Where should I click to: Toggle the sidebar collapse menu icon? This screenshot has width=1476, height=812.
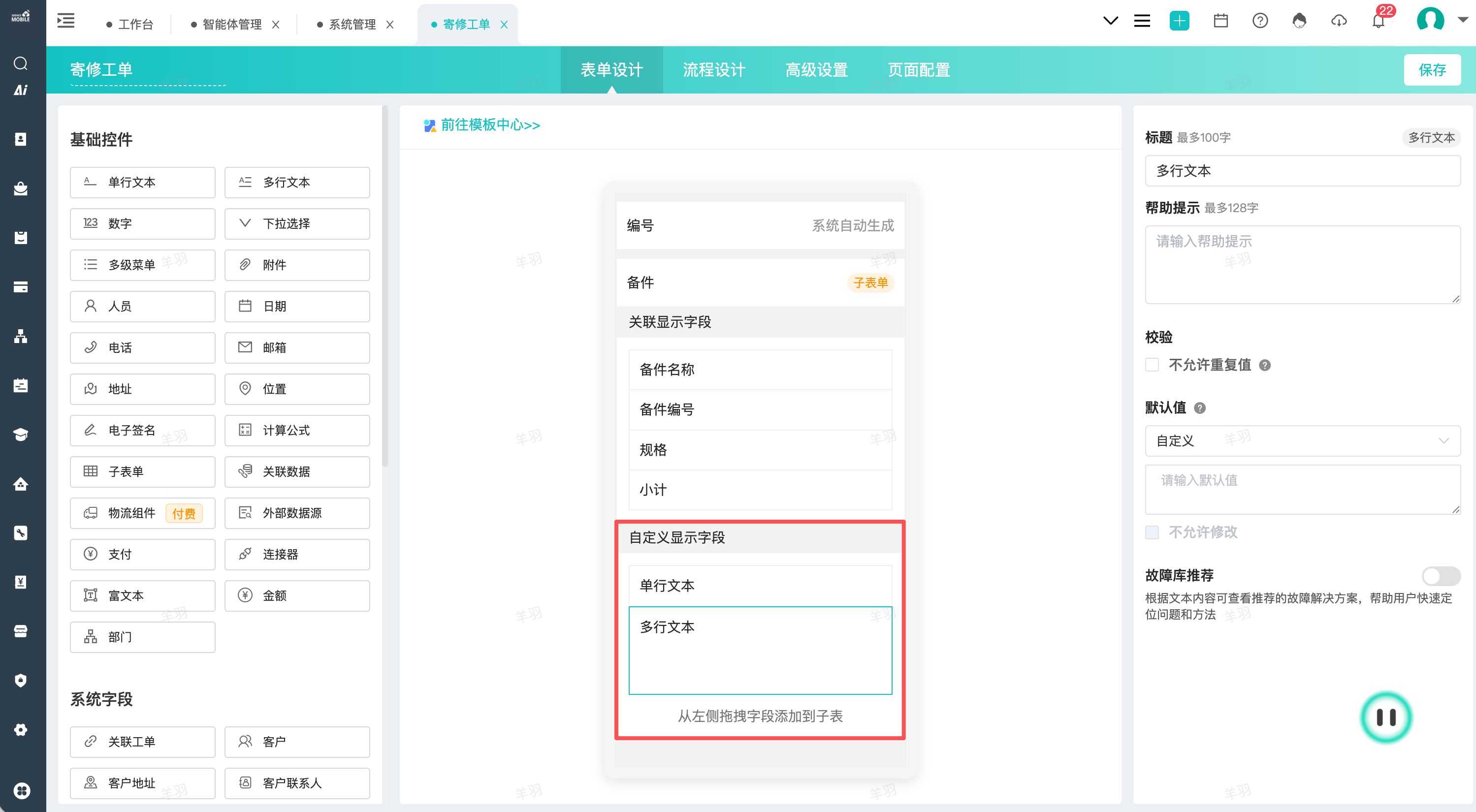point(66,21)
